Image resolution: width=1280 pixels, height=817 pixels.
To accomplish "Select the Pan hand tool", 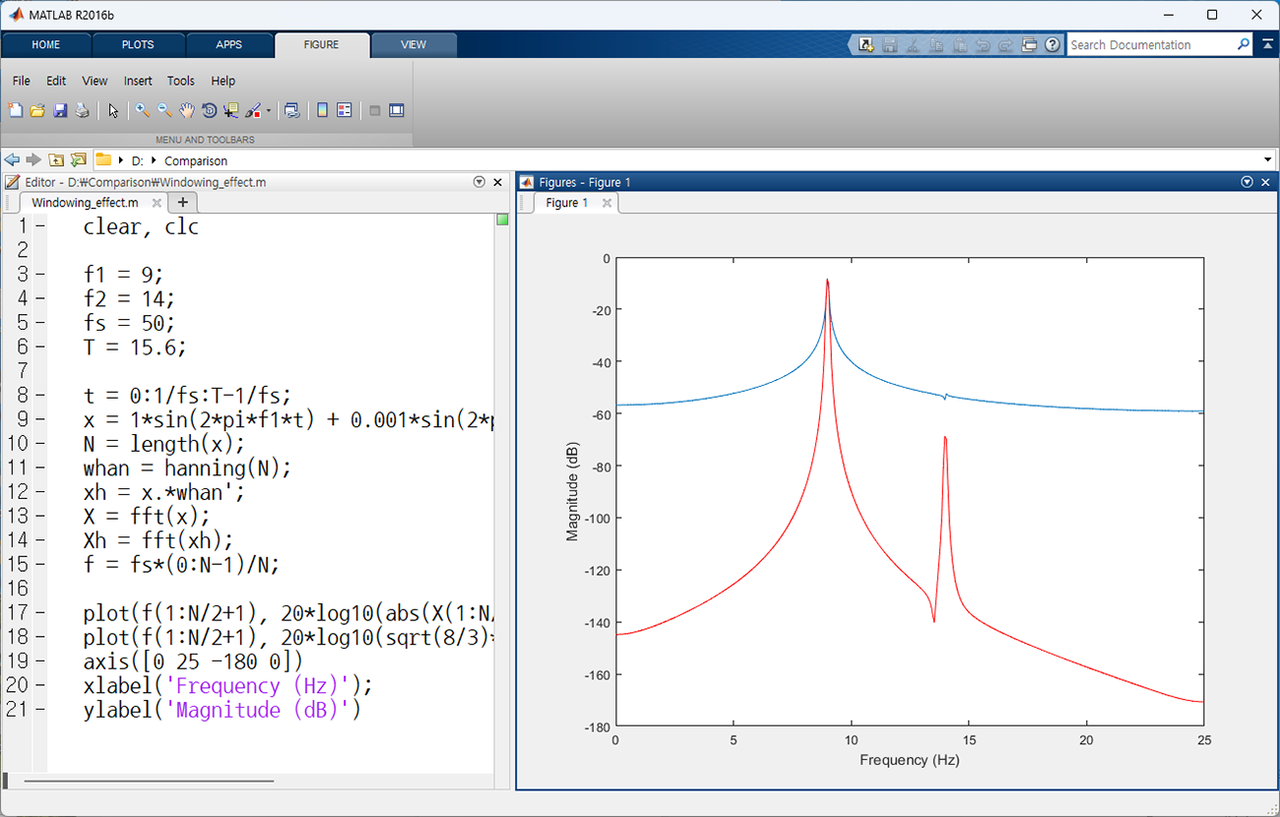I will (187, 111).
